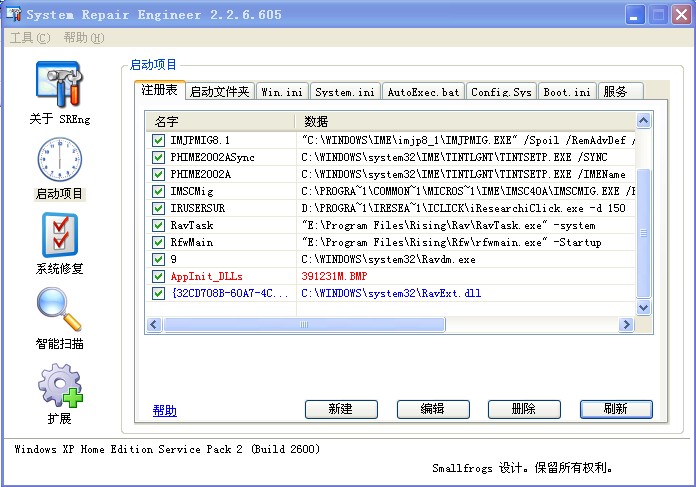Image resolution: width=696 pixels, height=487 pixels.
Task: Click the horizontal scrollbar thumb
Action: click(304, 325)
